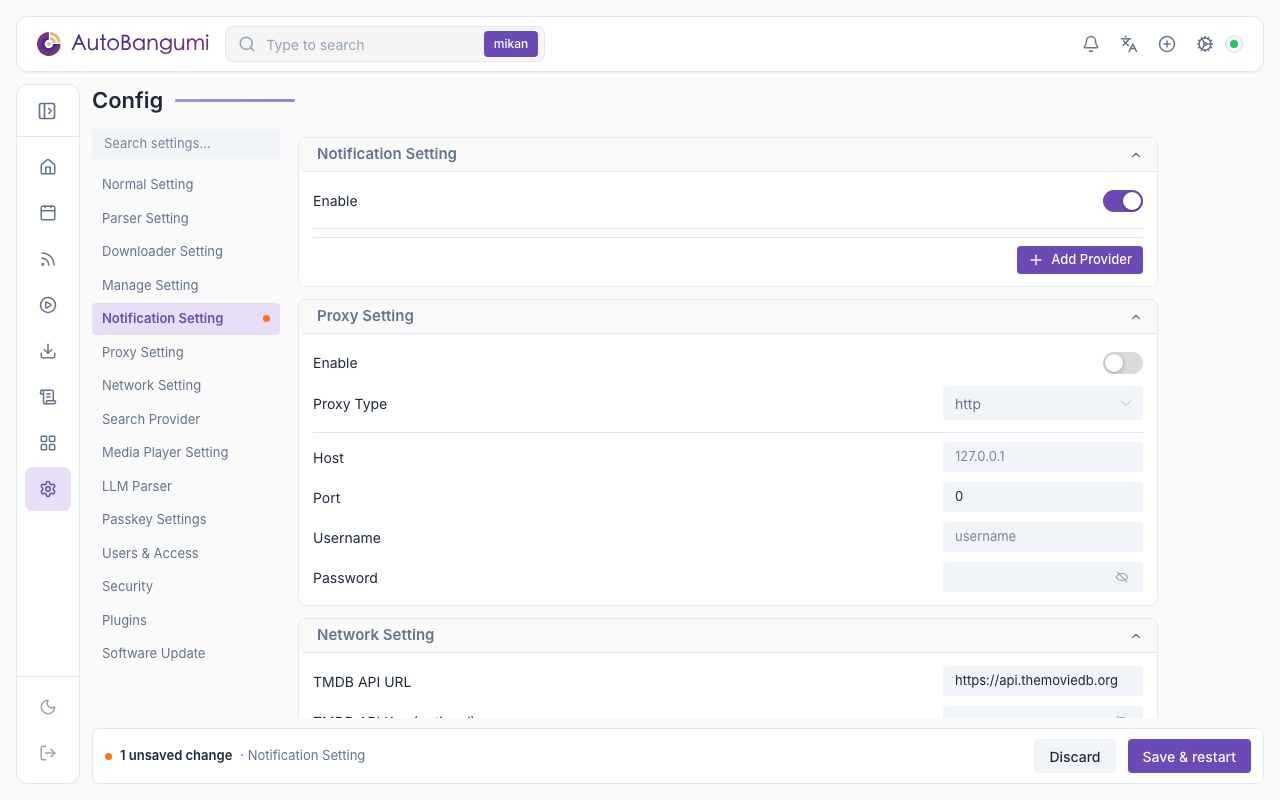Click the TMDB API URL field

(x=1043, y=681)
